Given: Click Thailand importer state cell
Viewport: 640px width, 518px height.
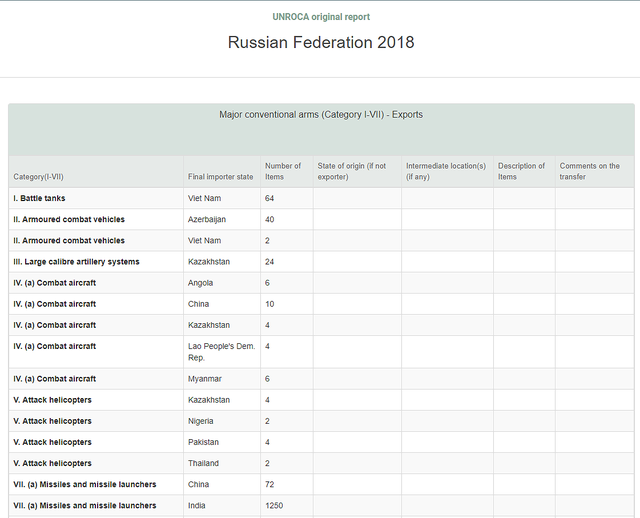Looking at the screenshot, I should click(x=203, y=463).
